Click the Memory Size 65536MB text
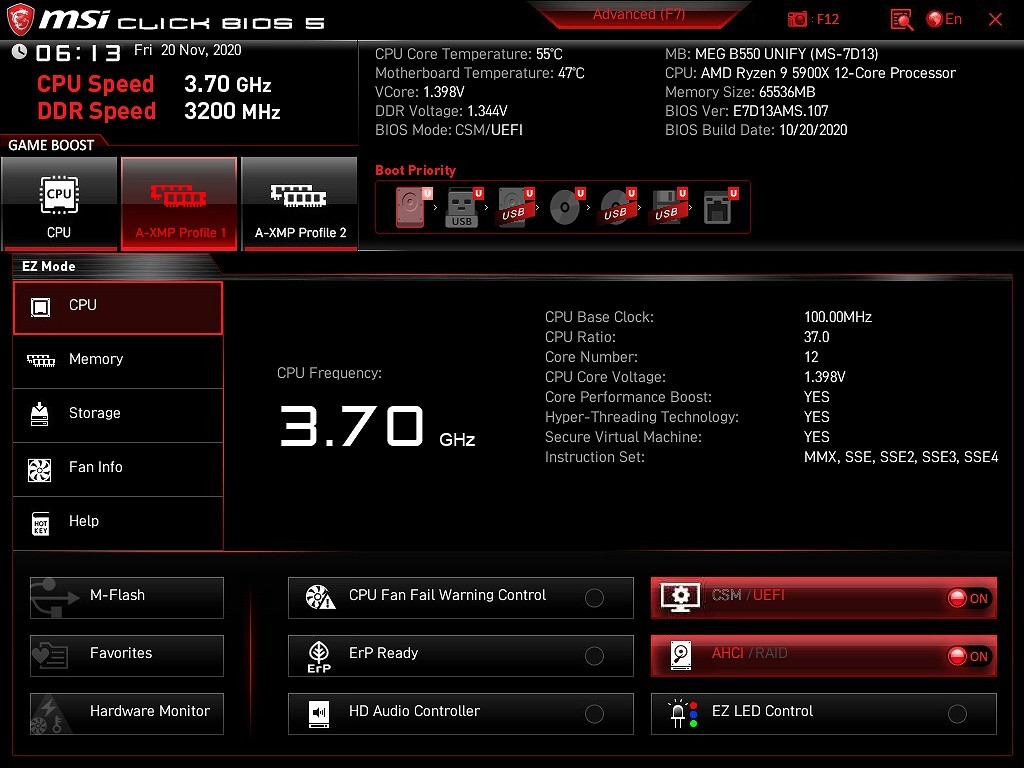Viewport: 1024px width, 768px height. pyautogui.click(x=740, y=92)
